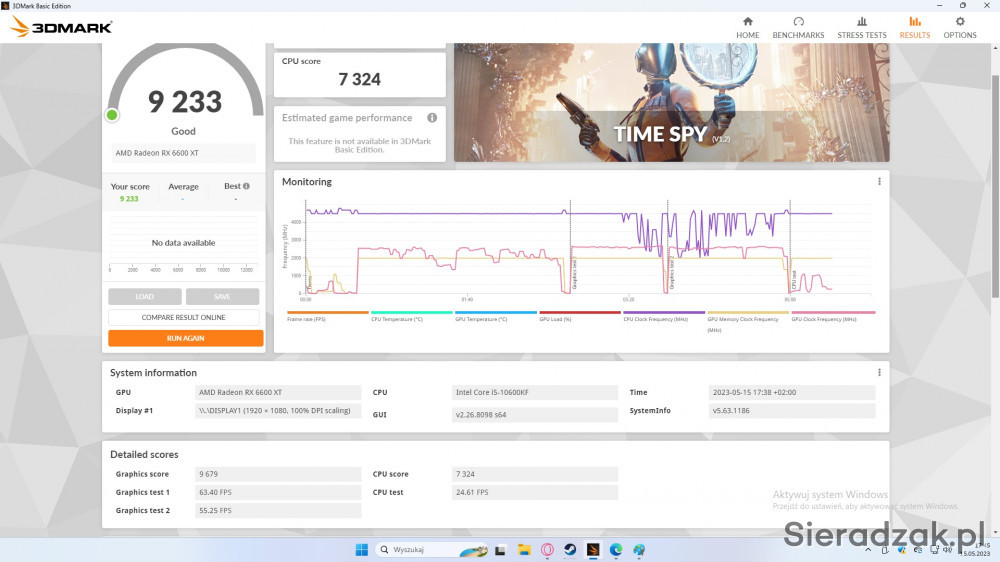Click the last pinned taskbar app icon
1000x562 pixels.
(x=639, y=550)
